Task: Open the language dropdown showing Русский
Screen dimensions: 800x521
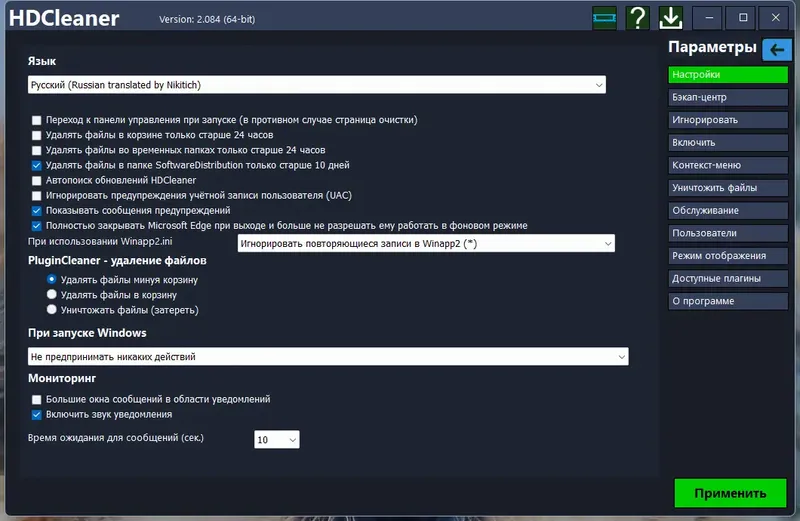Action: pos(317,85)
